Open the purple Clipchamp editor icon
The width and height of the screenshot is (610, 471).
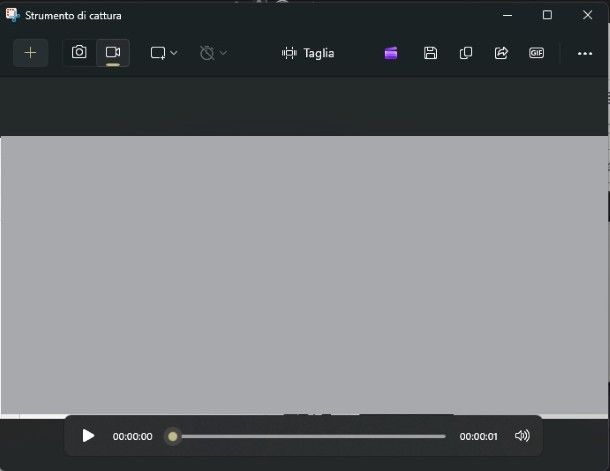point(391,53)
